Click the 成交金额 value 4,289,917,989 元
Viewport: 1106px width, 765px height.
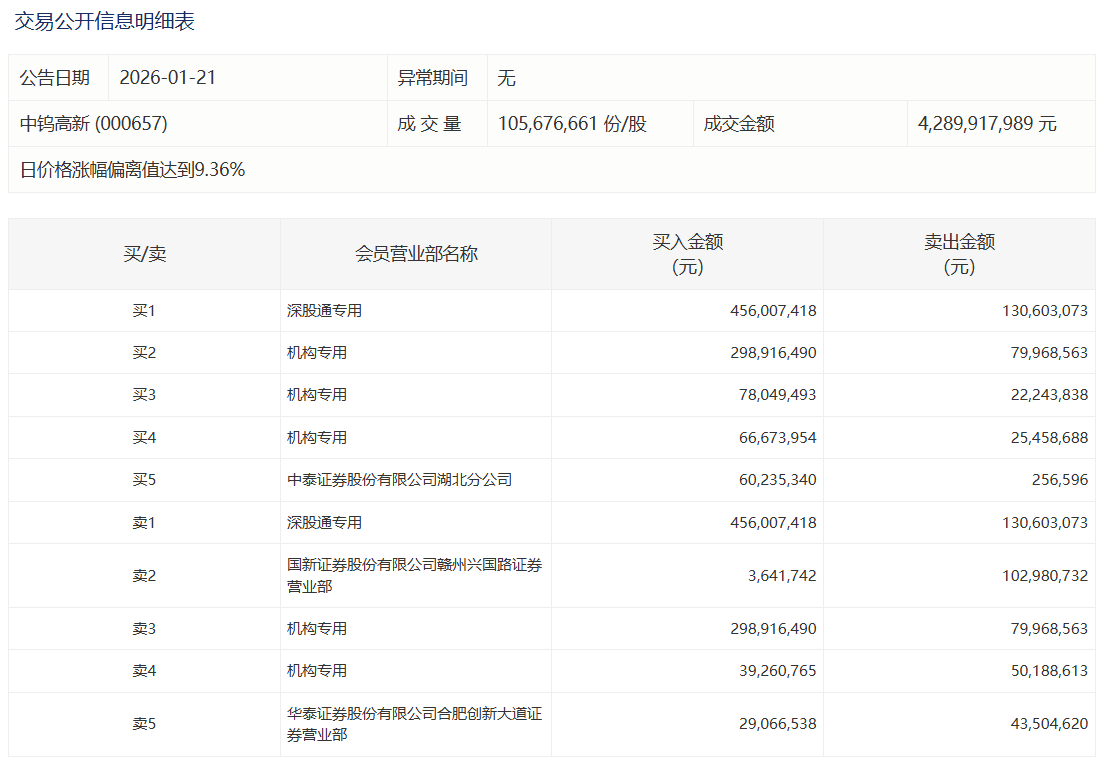tap(987, 124)
